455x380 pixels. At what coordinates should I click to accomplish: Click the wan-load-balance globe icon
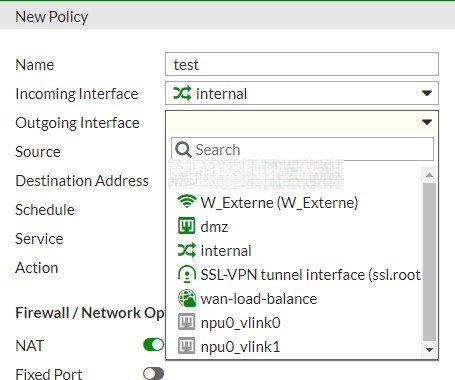(x=187, y=298)
